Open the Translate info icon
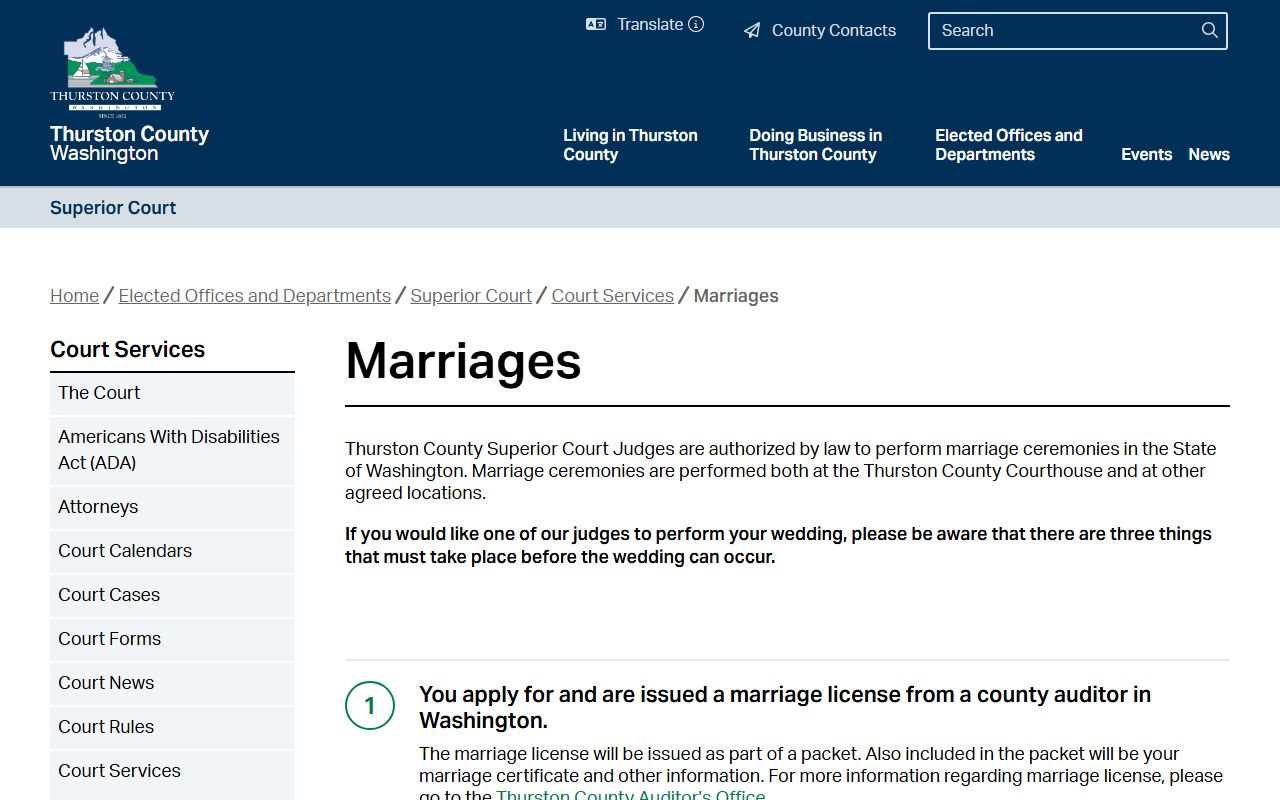 tap(696, 24)
